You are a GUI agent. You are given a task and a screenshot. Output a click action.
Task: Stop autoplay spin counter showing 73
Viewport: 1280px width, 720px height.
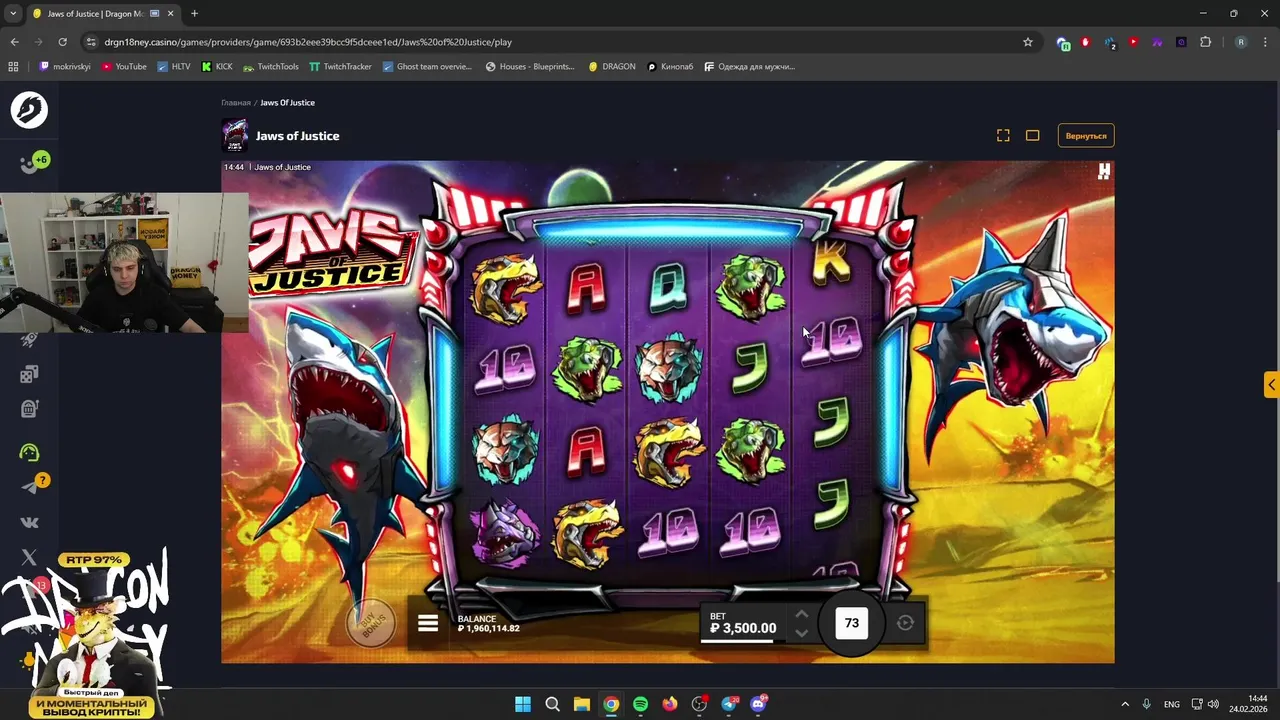pos(852,623)
